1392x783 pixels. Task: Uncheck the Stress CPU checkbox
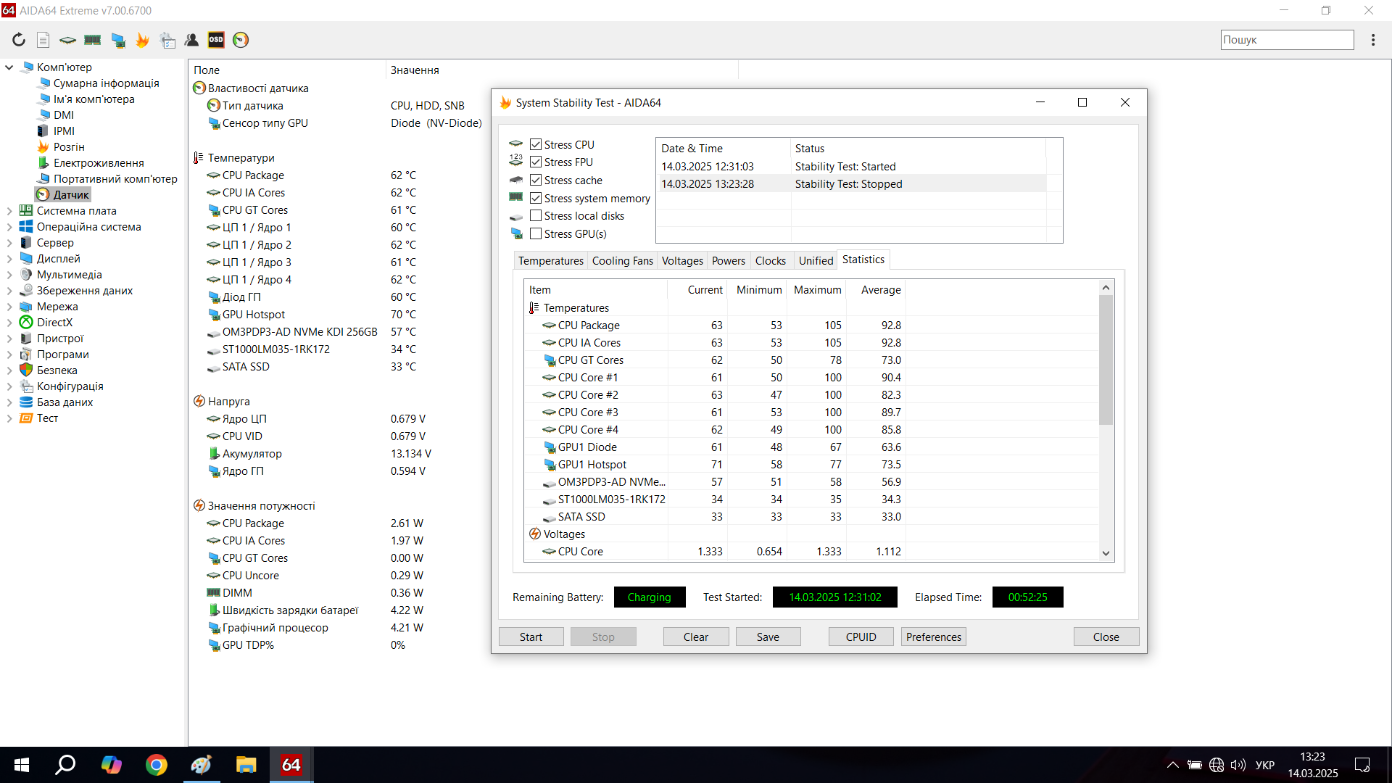coord(536,145)
